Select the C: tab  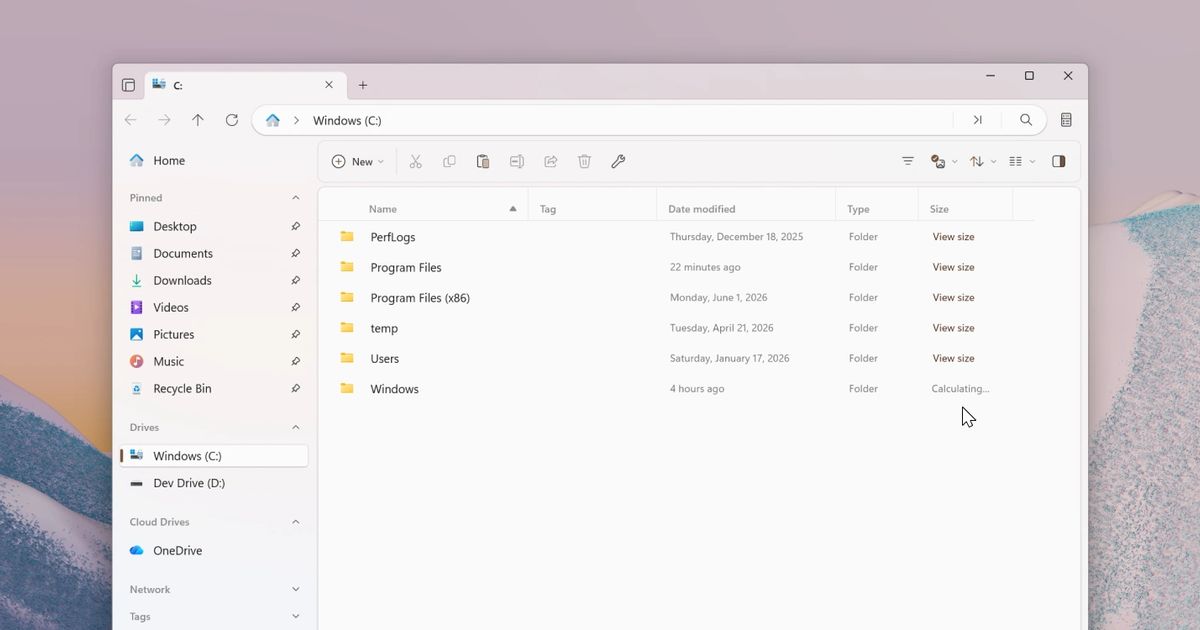[245, 85]
